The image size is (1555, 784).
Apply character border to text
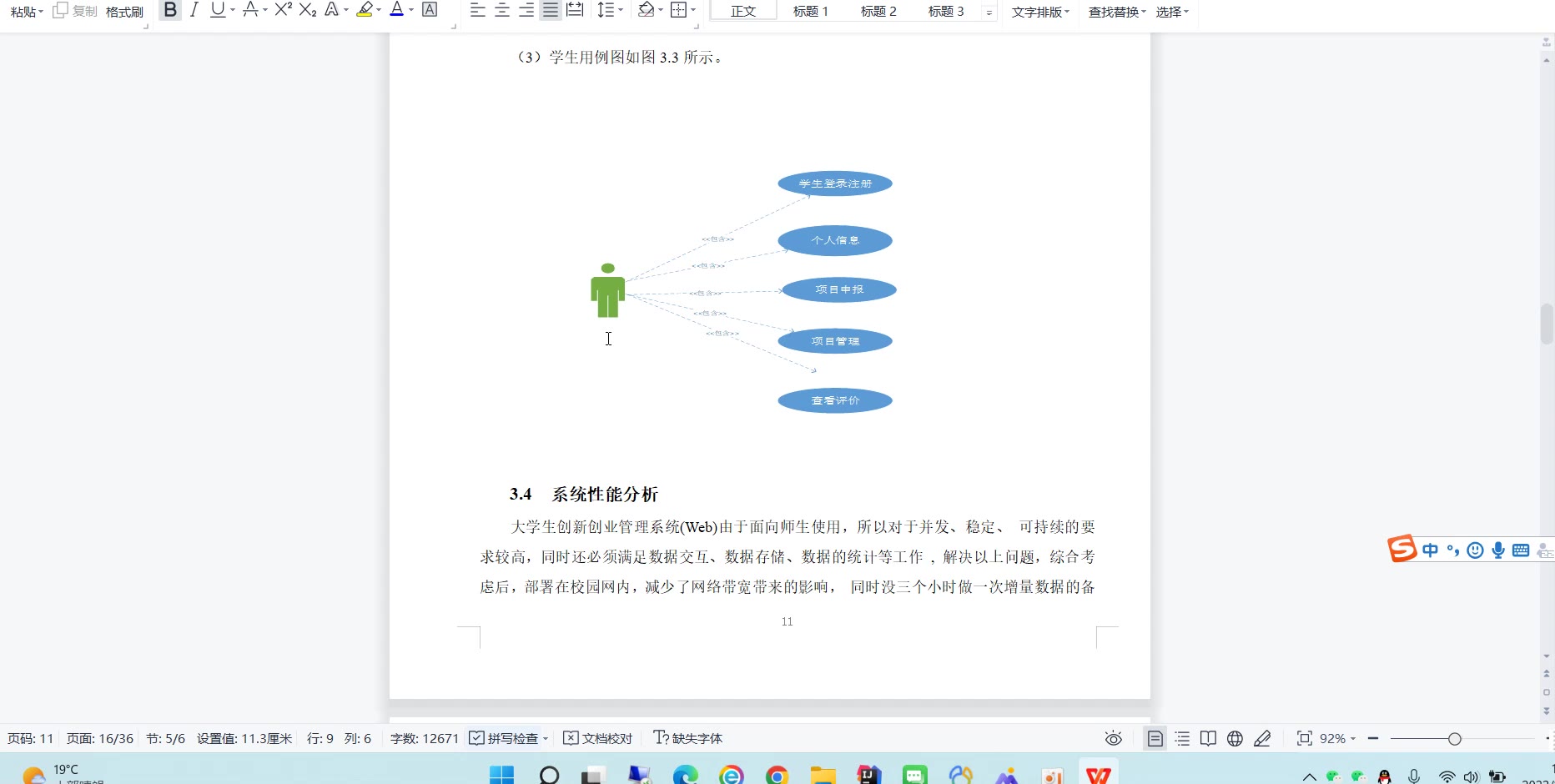tap(430, 10)
